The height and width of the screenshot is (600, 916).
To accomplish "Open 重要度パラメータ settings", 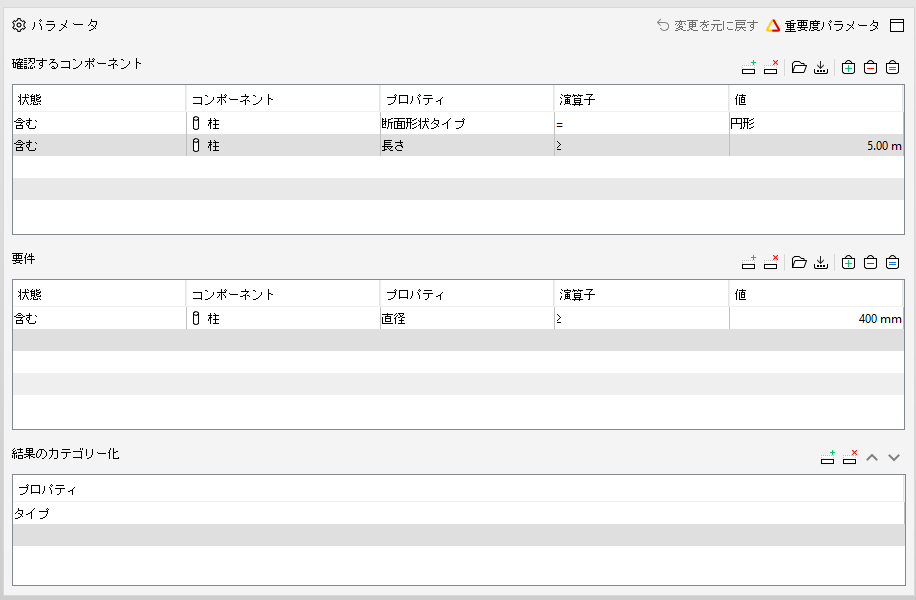I will (x=823, y=26).
